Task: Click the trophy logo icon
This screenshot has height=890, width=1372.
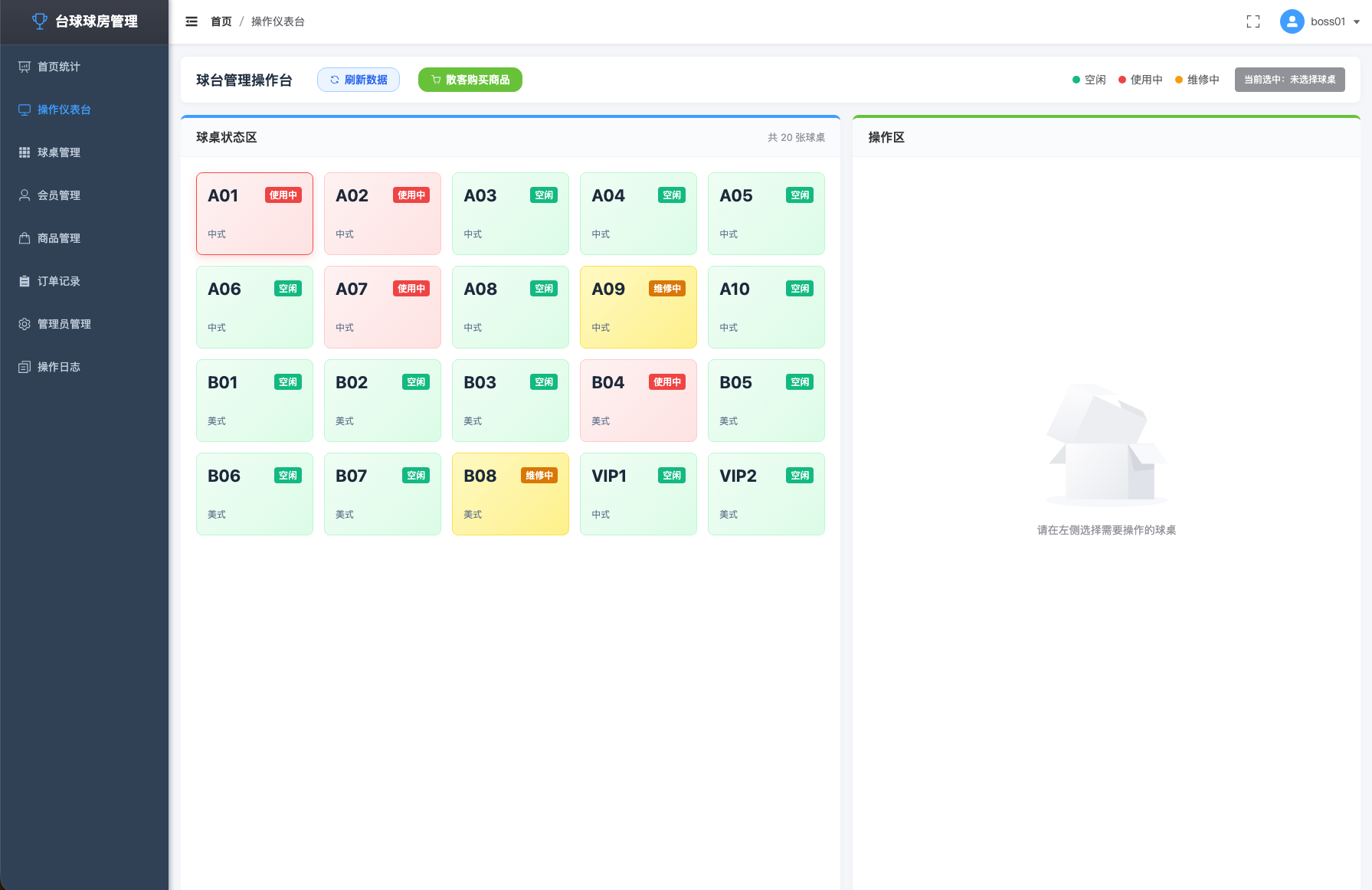Action: coord(40,21)
